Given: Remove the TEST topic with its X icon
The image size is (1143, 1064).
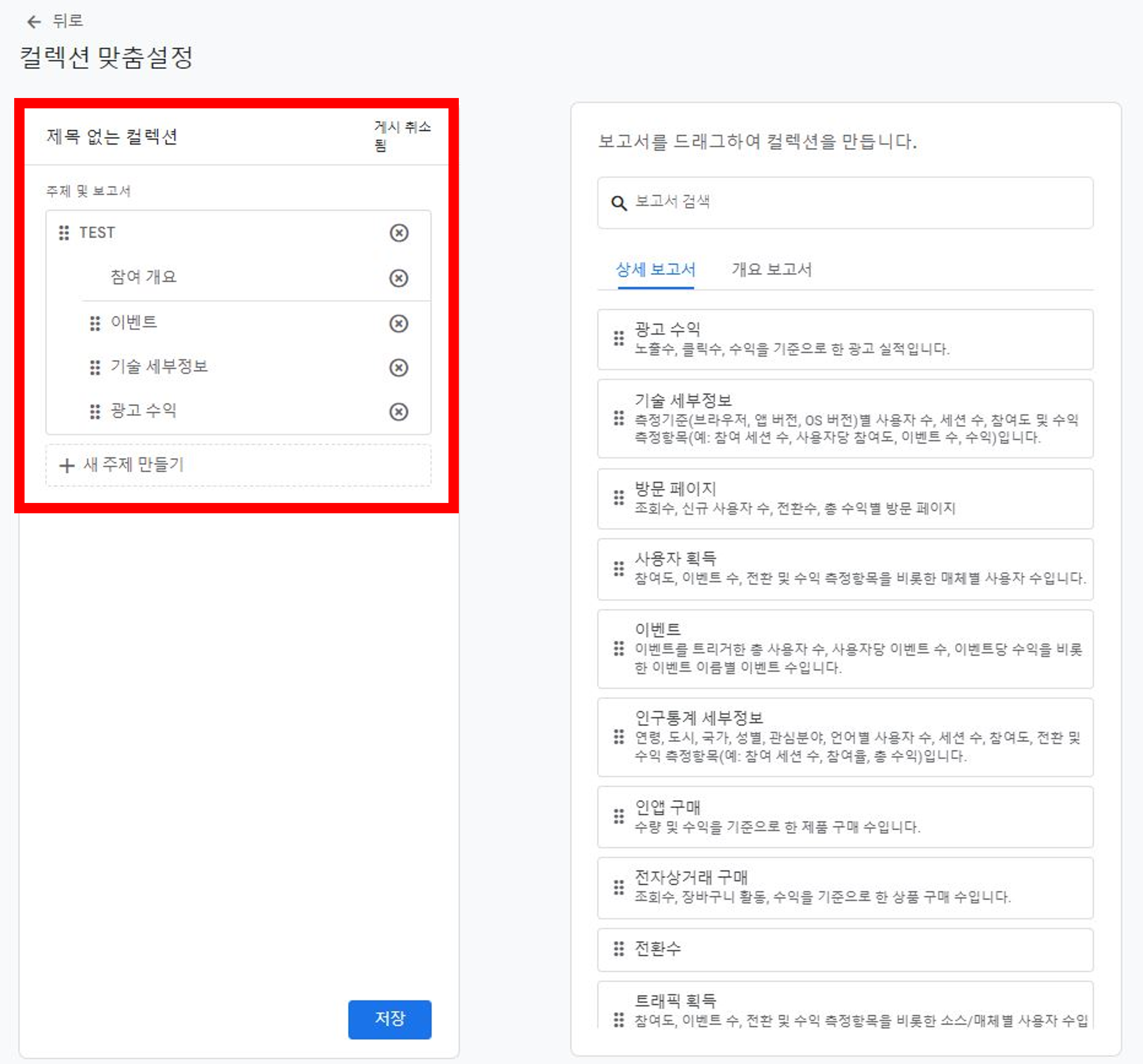Looking at the screenshot, I should (399, 233).
